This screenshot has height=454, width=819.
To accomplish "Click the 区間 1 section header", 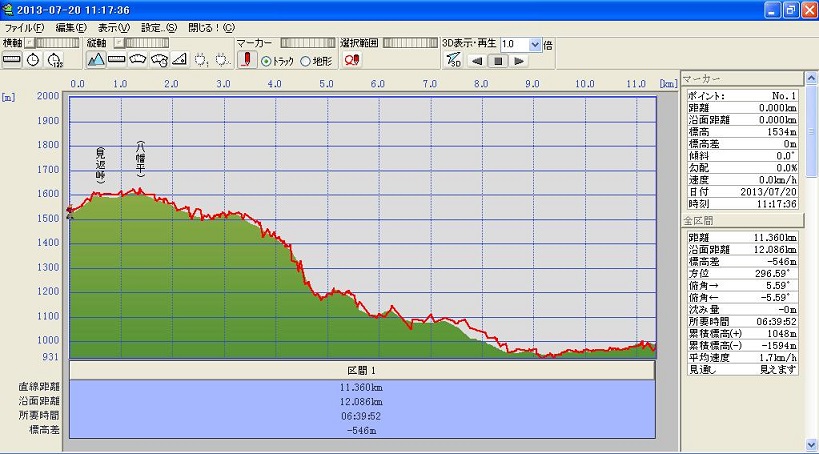I will click(362, 370).
